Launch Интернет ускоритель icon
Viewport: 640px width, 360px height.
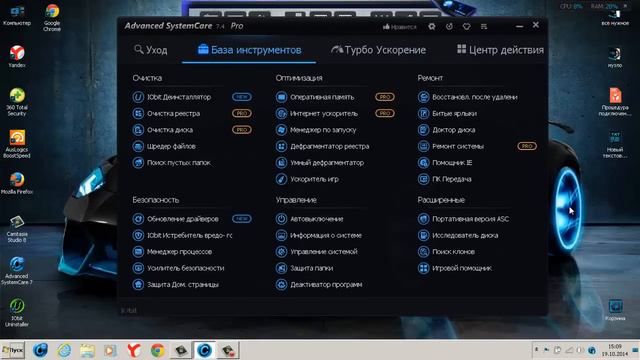click(x=281, y=113)
